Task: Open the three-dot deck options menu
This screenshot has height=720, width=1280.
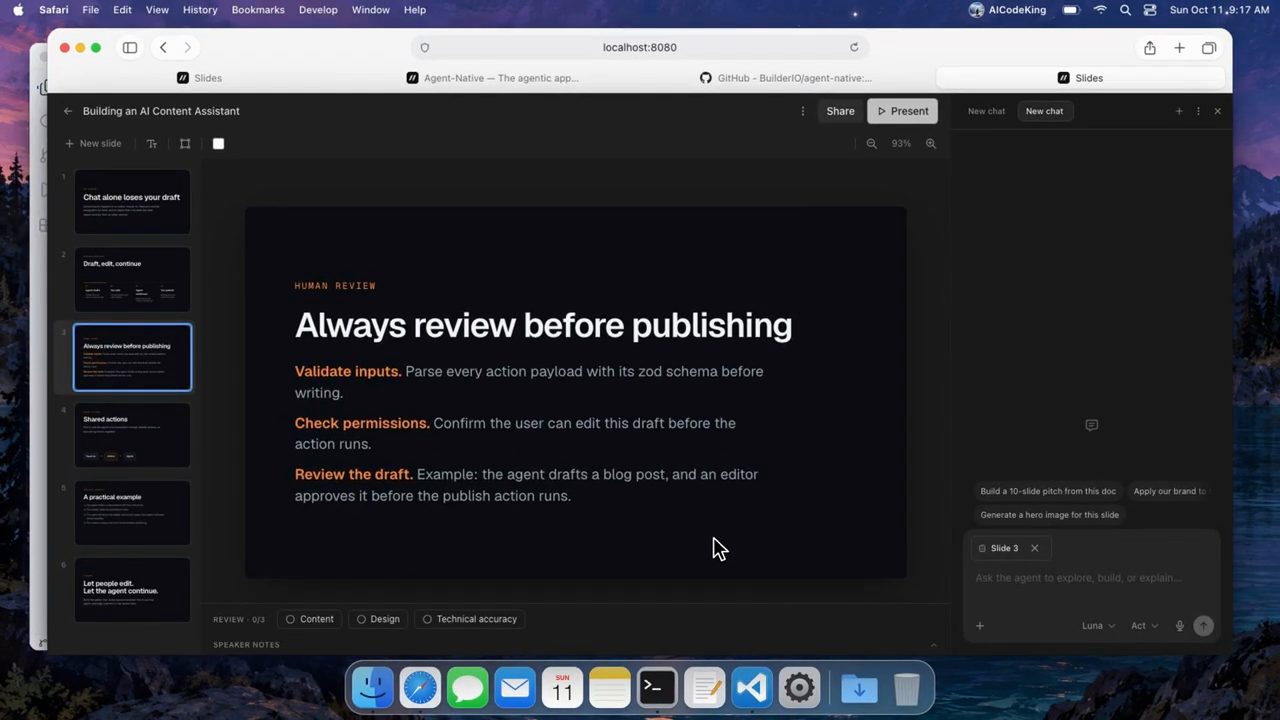Action: tap(803, 111)
